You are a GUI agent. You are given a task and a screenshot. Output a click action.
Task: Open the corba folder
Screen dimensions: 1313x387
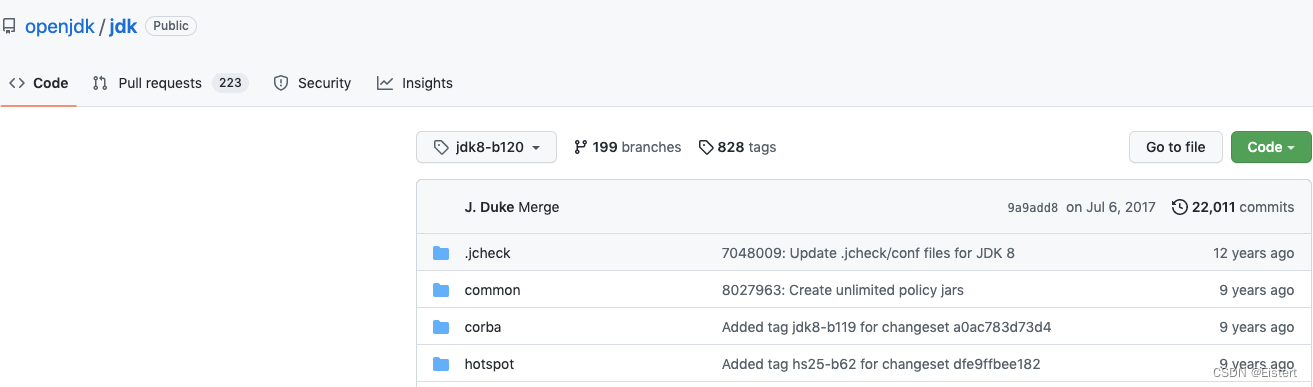[x=483, y=327]
